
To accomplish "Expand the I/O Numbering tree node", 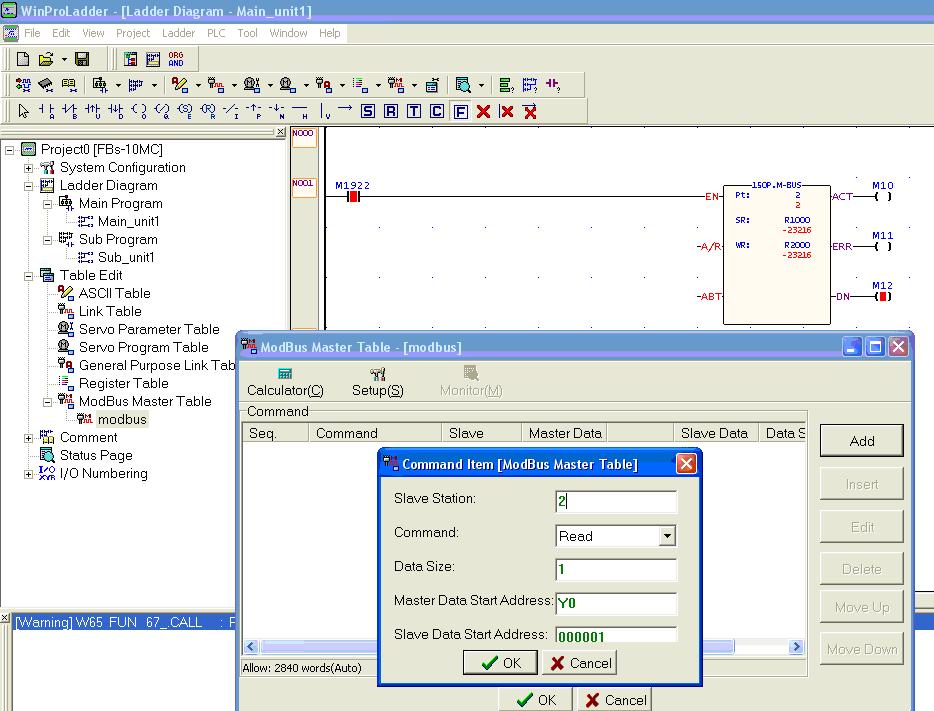I will click(x=28, y=474).
